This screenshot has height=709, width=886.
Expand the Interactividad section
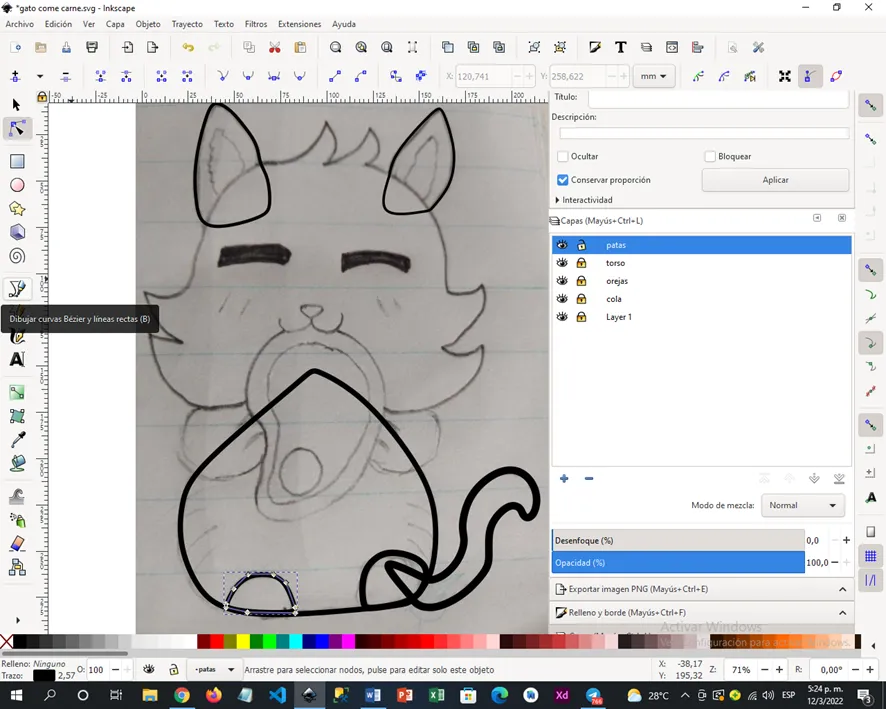point(584,200)
